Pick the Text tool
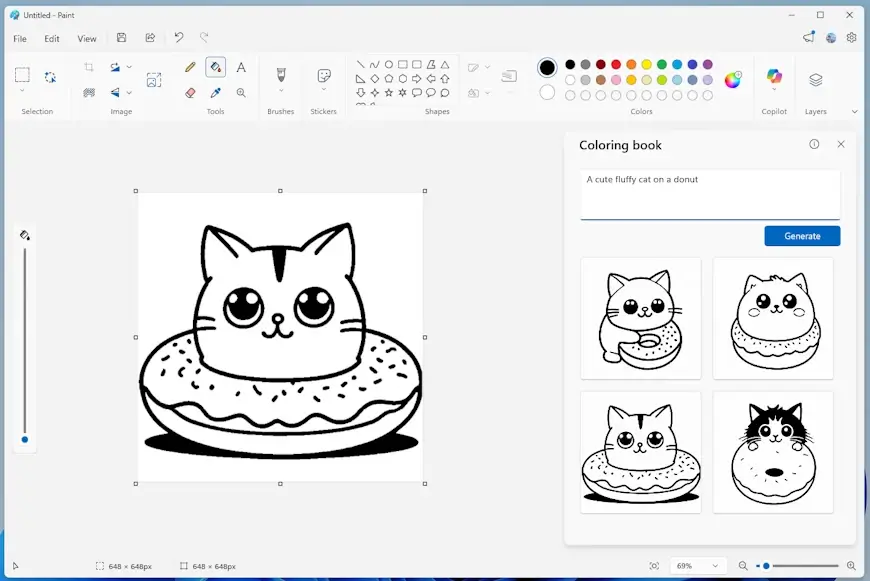 (x=241, y=67)
